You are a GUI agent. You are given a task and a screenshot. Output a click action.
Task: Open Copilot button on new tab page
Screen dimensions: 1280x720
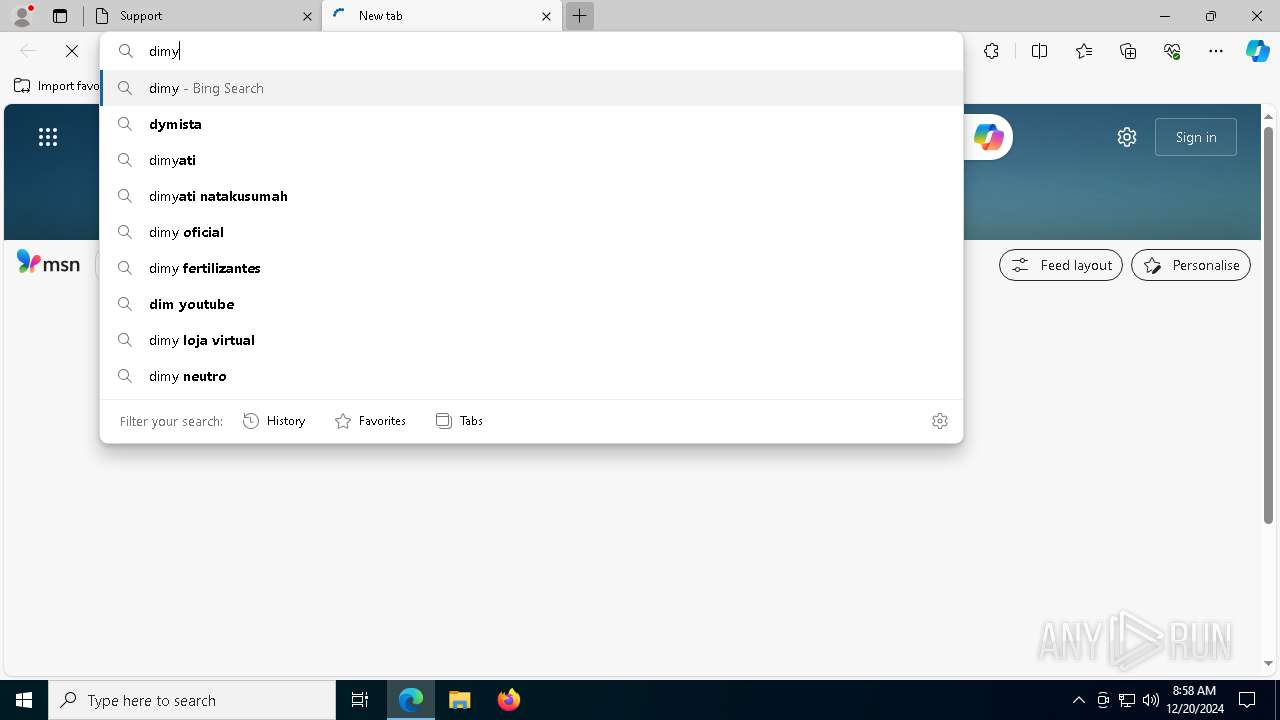988,137
